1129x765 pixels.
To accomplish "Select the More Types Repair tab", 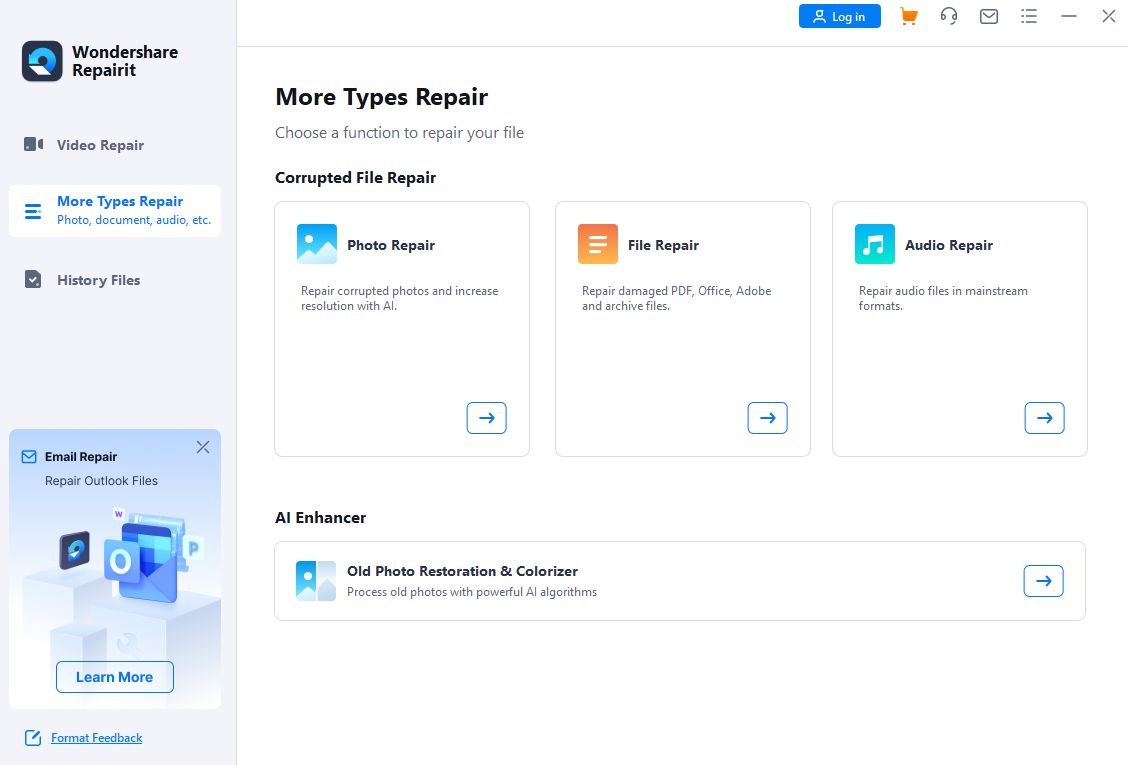I will [115, 210].
